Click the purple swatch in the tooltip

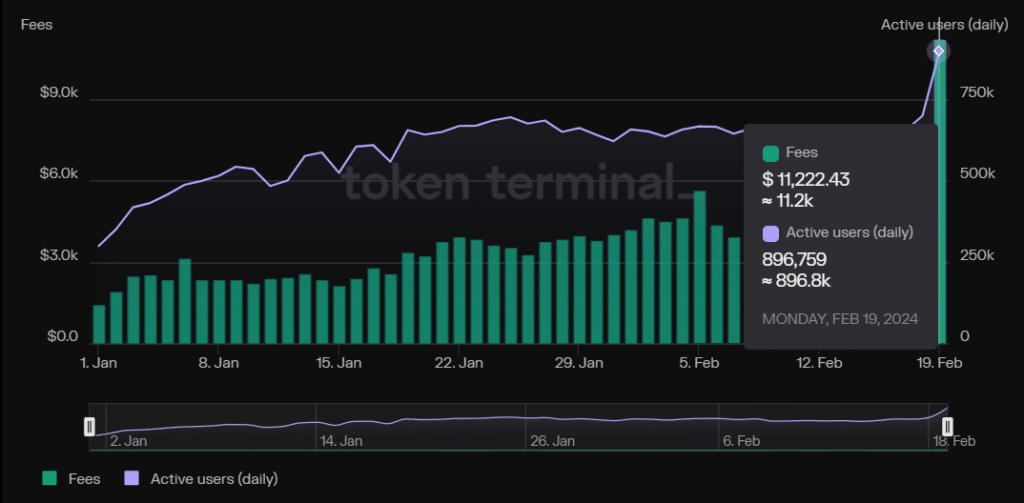[x=771, y=233]
